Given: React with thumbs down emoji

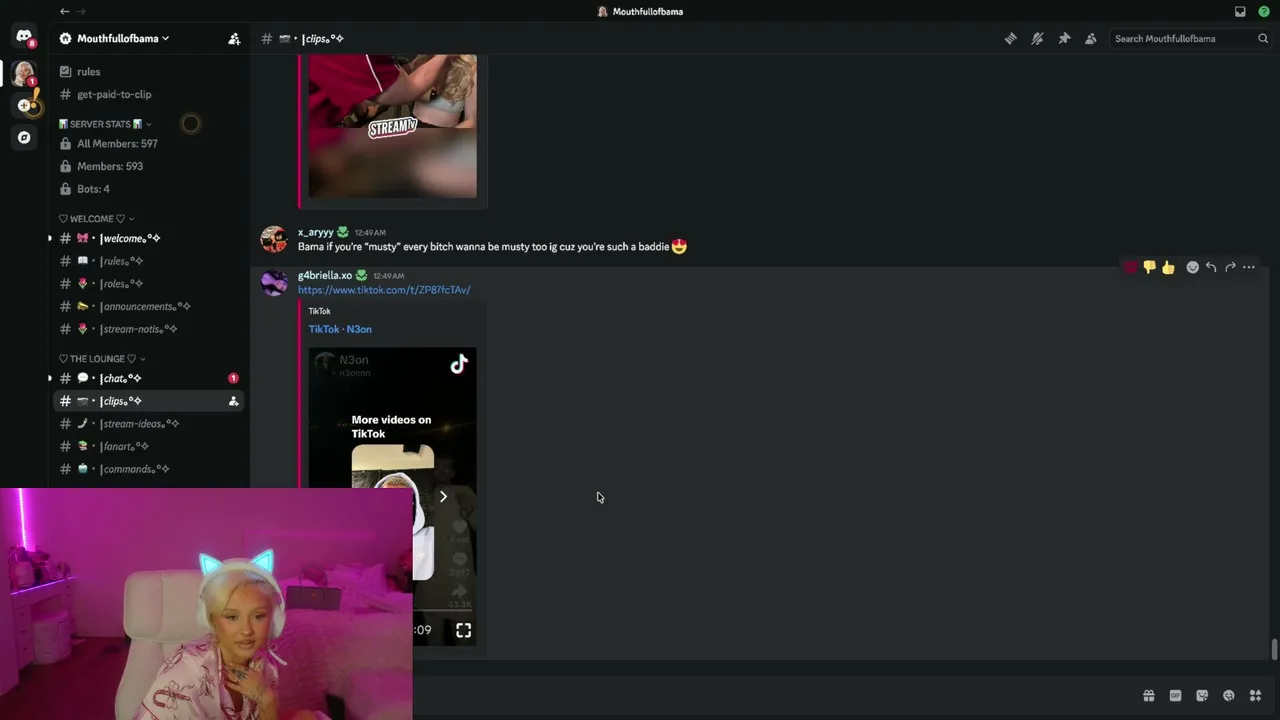Looking at the screenshot, I should [x=1150, y=267].
